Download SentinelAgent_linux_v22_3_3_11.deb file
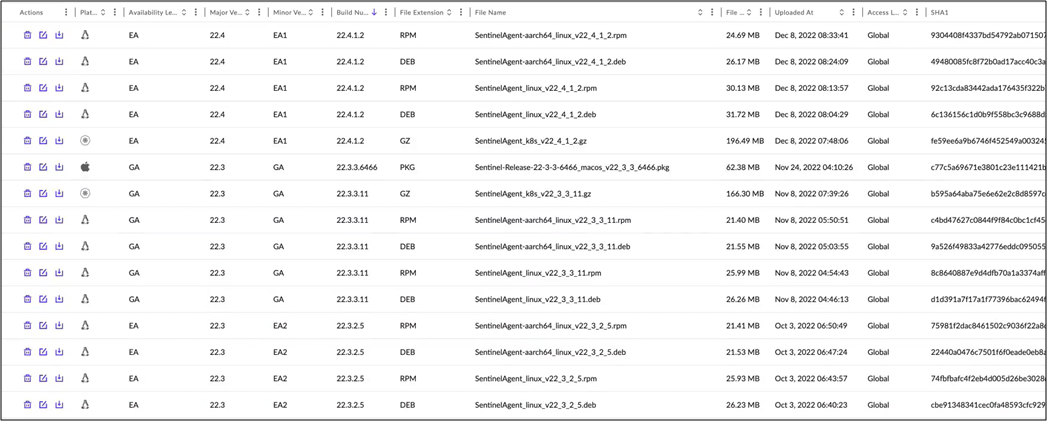Image resolution: width=1047 pixels, height=421 pixels. (58, 299)
